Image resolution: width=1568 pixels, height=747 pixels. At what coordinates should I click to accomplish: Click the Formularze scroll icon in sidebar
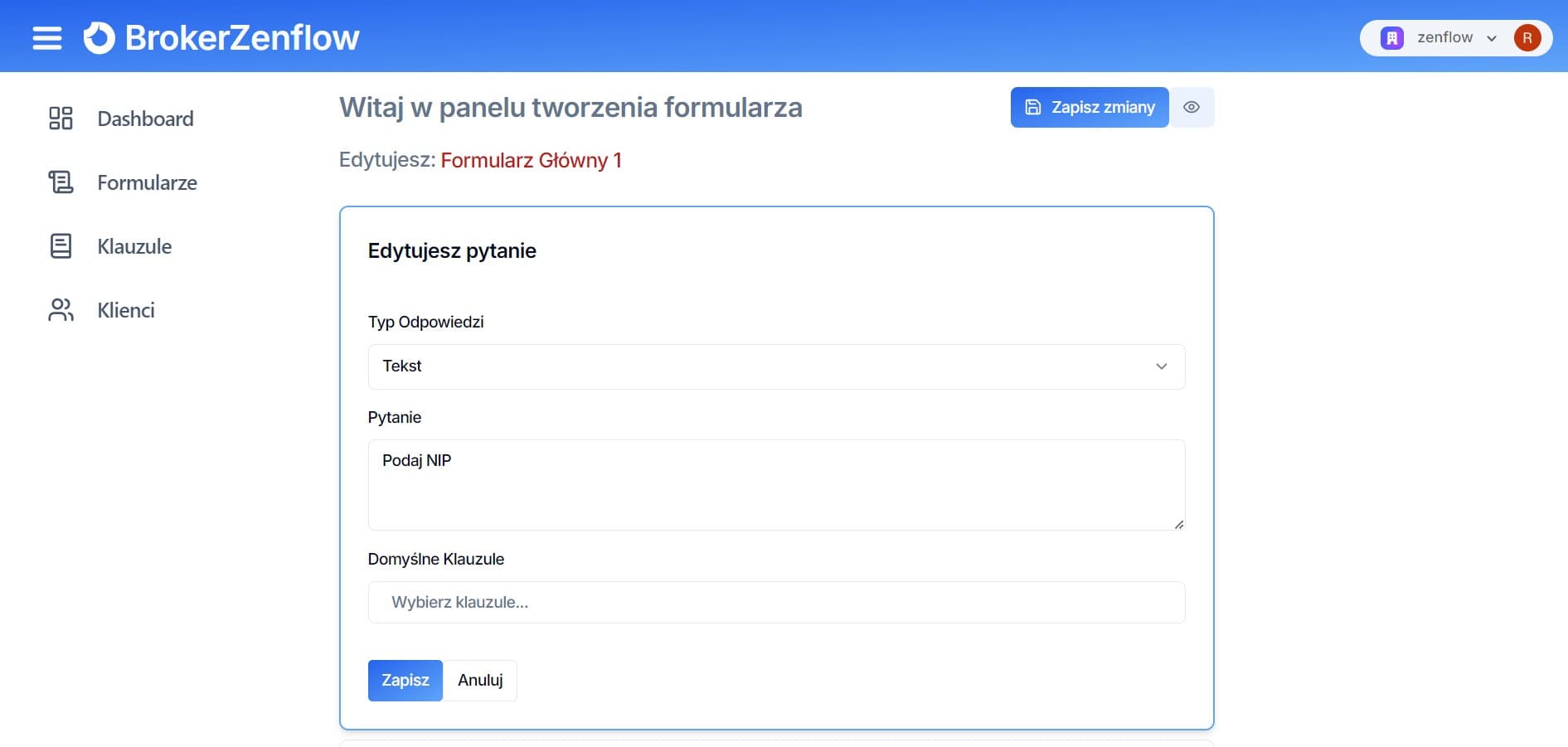[61, 182]
